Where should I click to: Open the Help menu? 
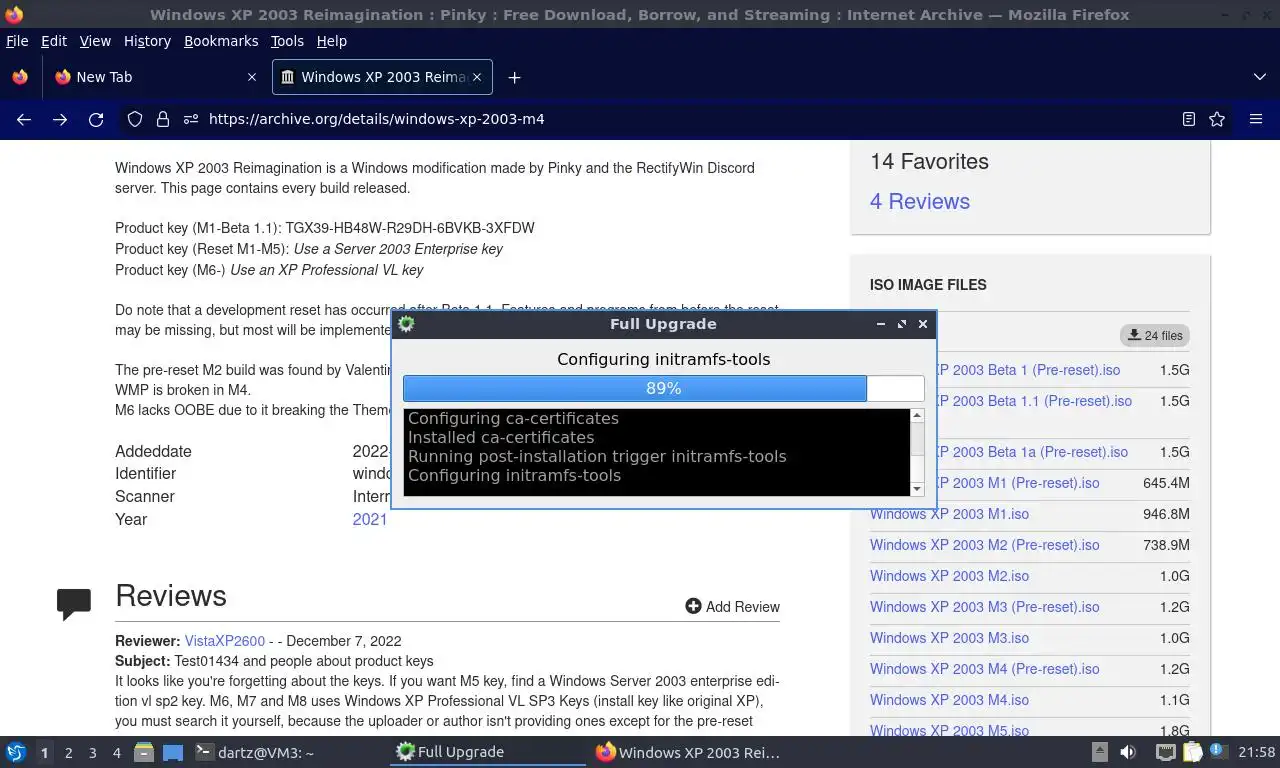(331, 41)
